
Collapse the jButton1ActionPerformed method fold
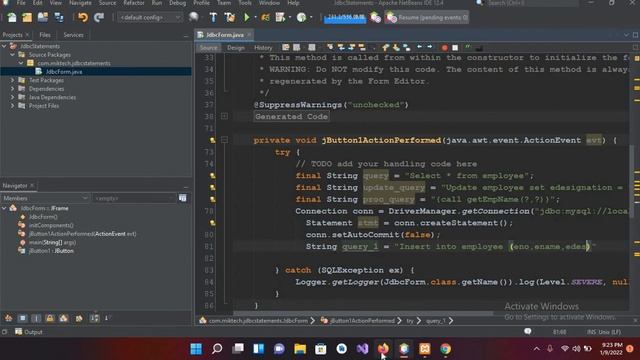tap(224, 140)
